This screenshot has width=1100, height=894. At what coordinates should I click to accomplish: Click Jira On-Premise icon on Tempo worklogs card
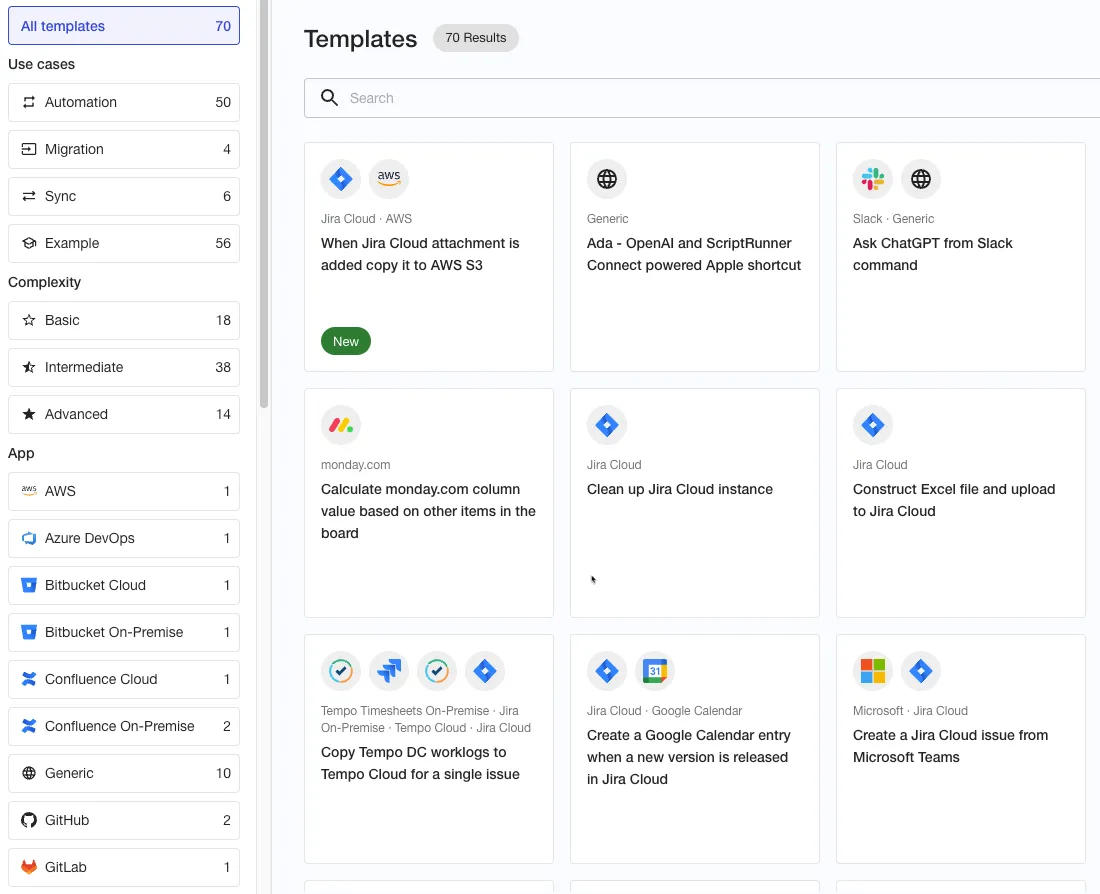click(x=389, y=671)
